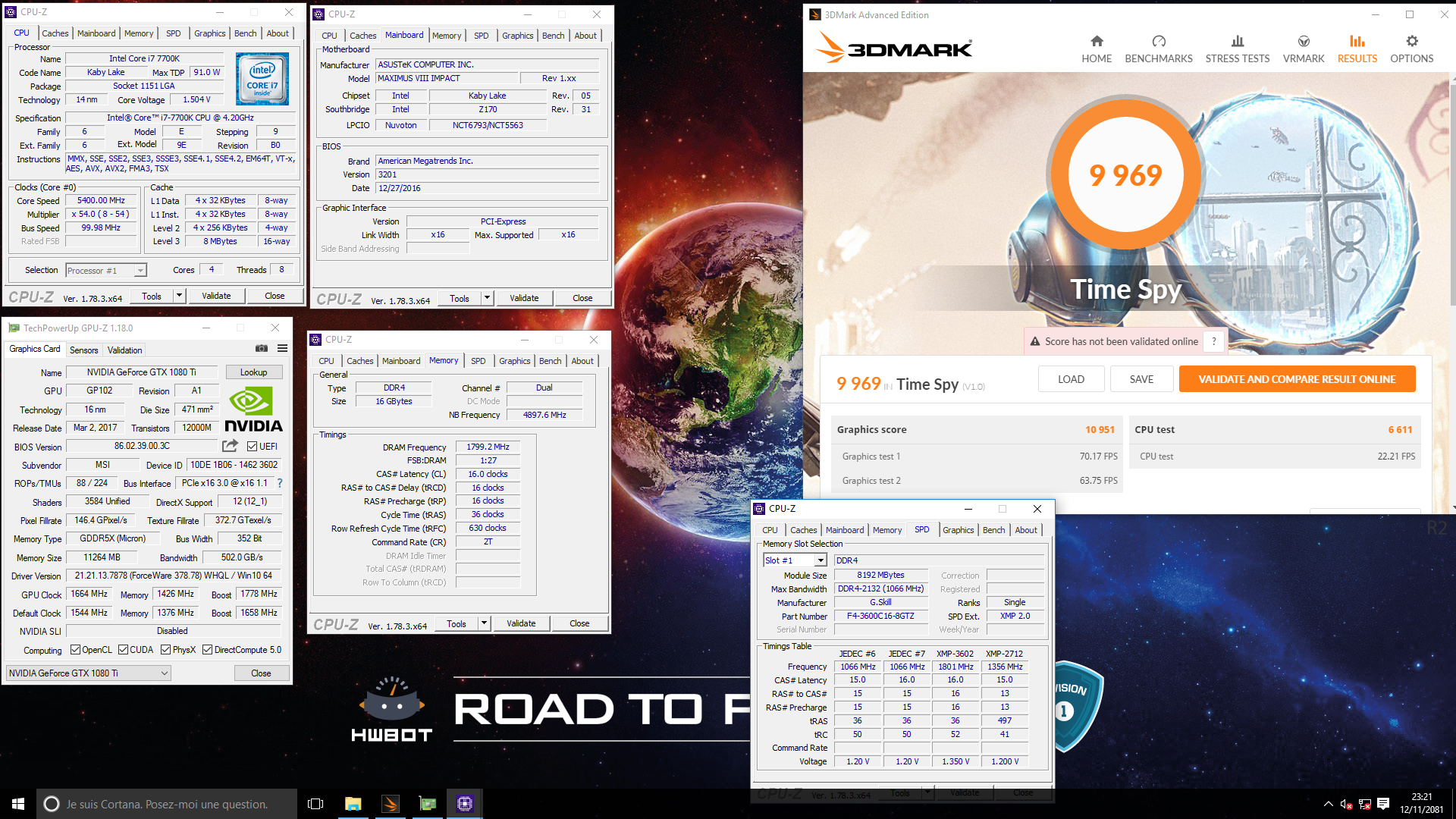The height and width of the screenshot is (819, 1456).
Task: Select About tab in CPU-Z SPD window
Action: coord(1026,530)
